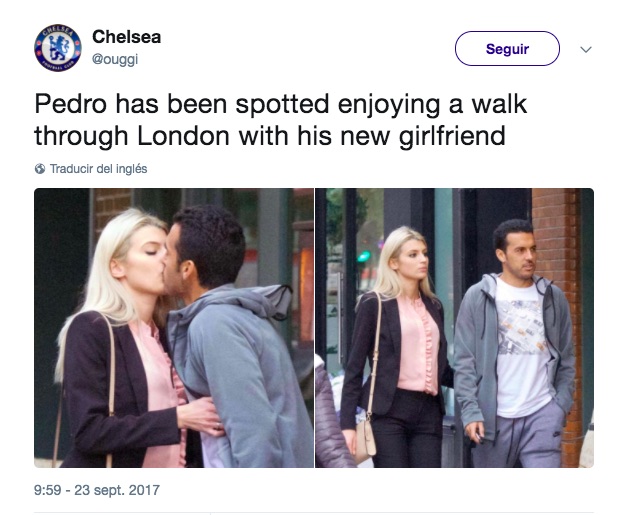626x515 pixels.
Task: Select the blue lion emblem in avatar
Action: pyautogui.click(x=58, y=48)
